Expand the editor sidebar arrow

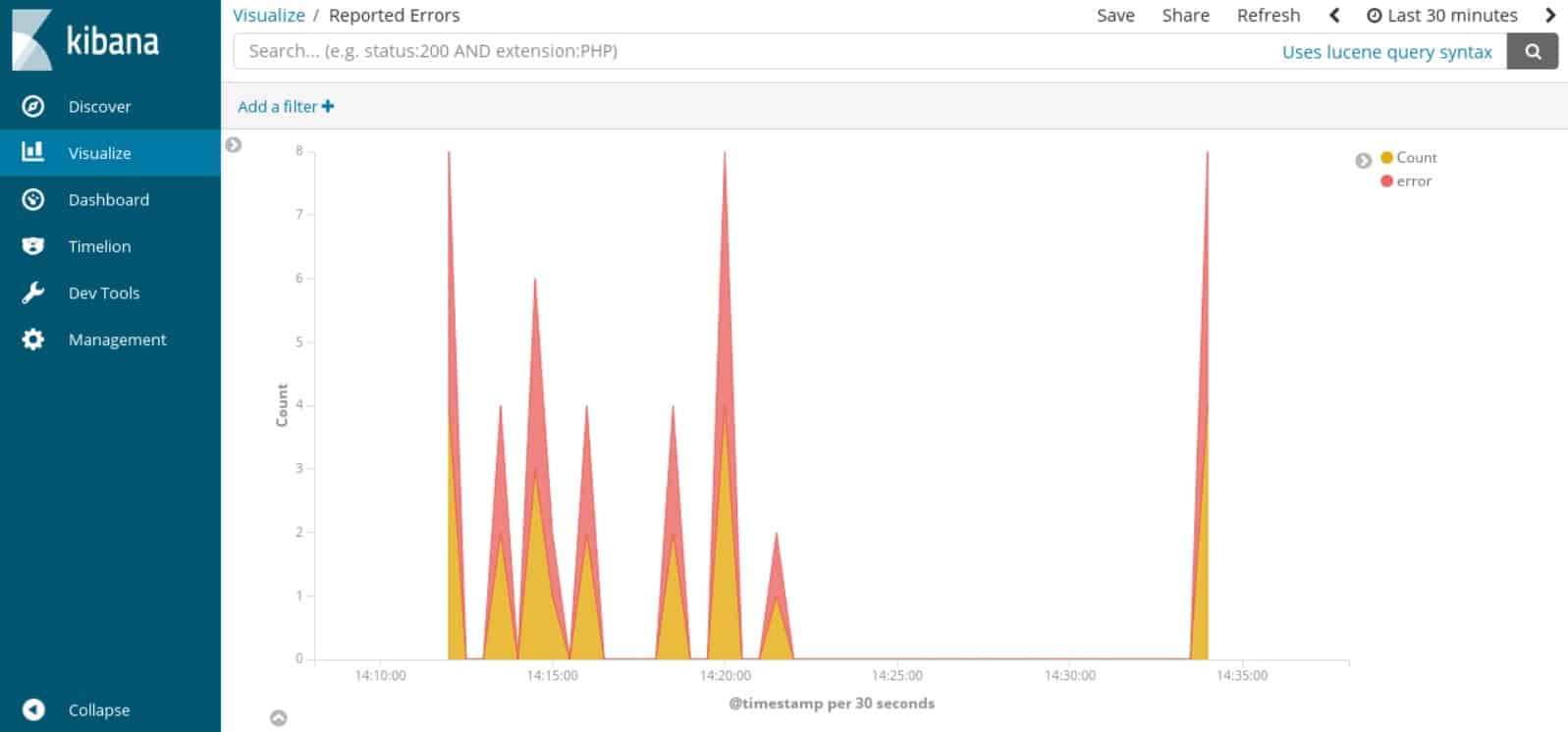pos(234,145)
